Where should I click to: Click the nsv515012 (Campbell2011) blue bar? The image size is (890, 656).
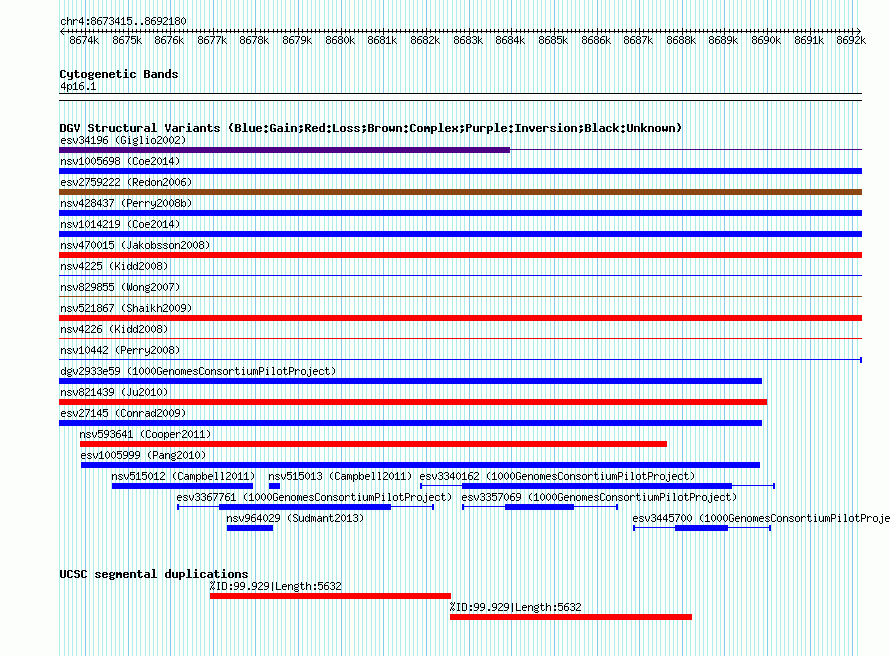click(x=182, y=486)
